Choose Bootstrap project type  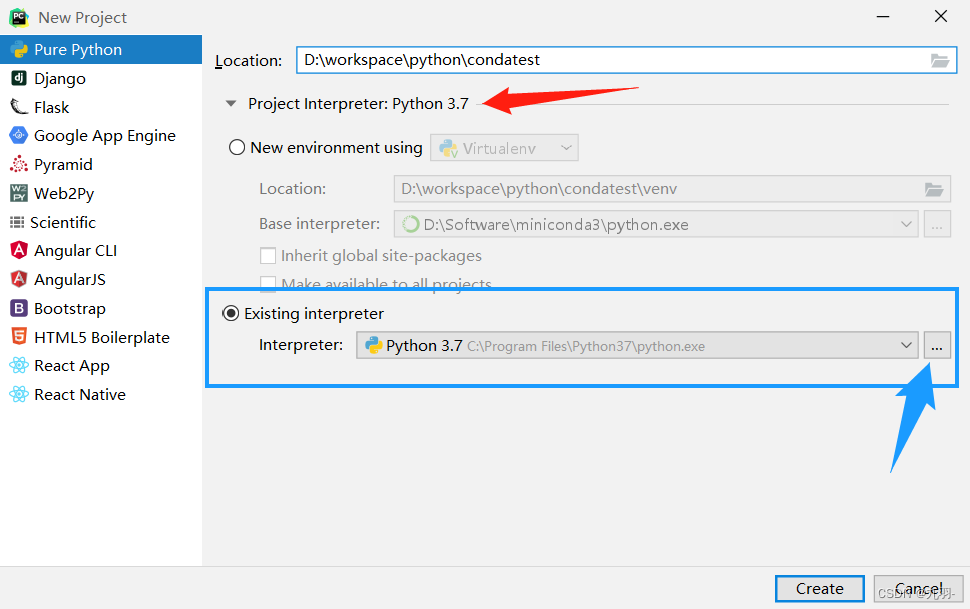click(101, 308)
